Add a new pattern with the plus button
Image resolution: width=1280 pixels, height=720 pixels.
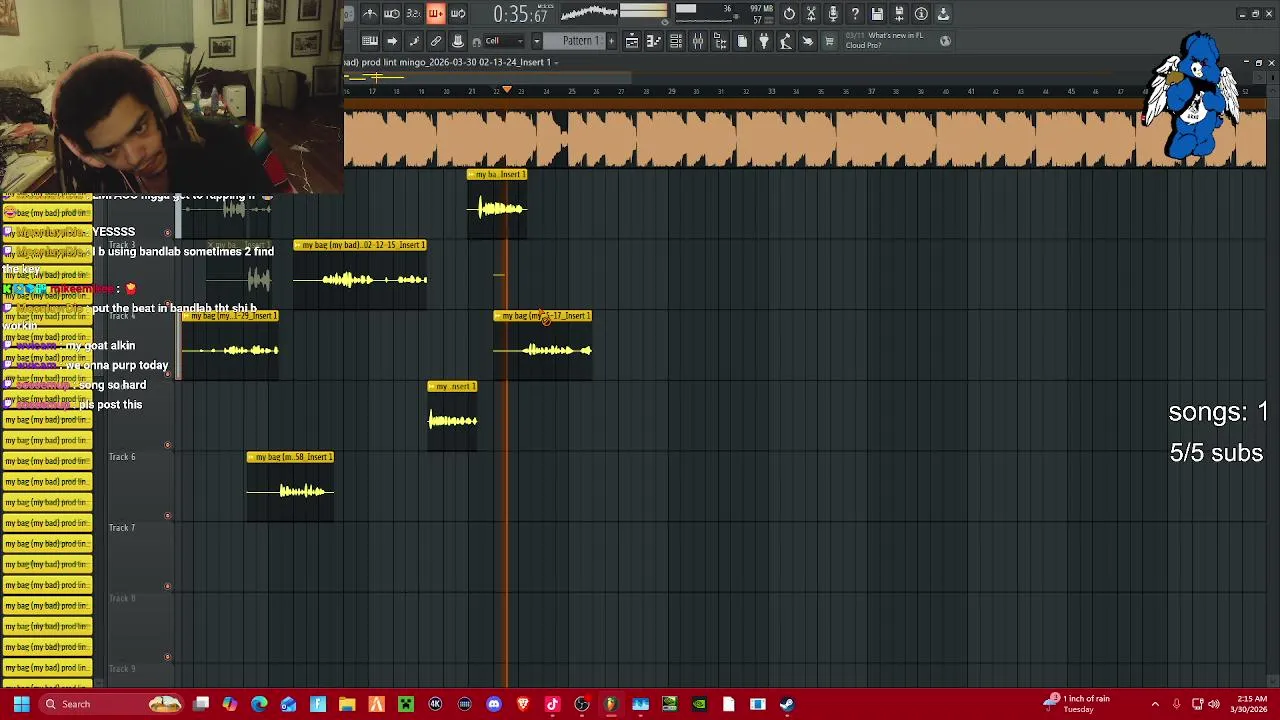click(x=611, y=41)
